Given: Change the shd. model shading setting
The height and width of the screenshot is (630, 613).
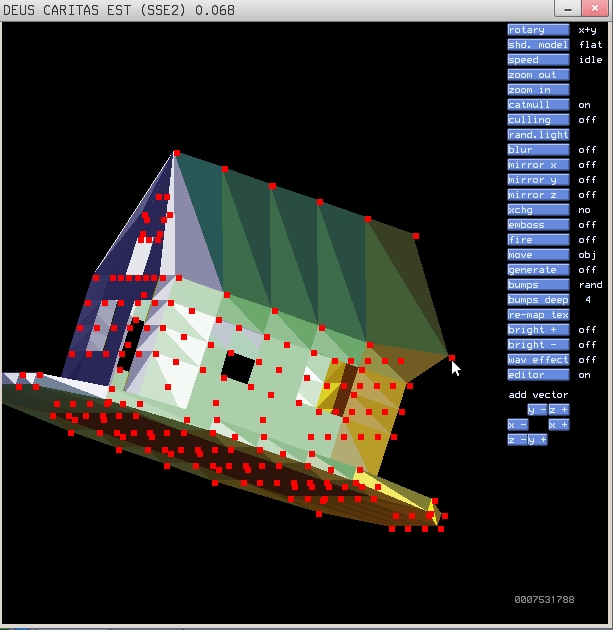Looking at the screenshot, I should (x=537, y=45).
